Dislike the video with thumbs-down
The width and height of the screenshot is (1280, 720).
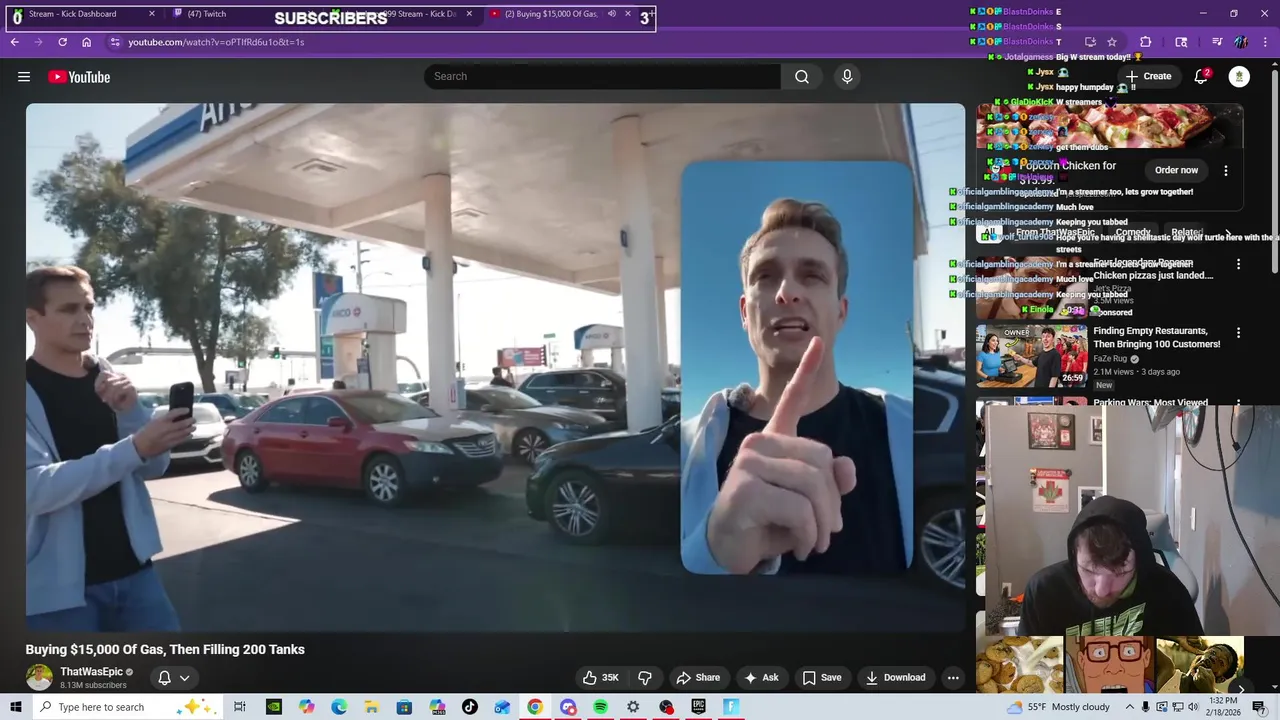tap(645, 677)
